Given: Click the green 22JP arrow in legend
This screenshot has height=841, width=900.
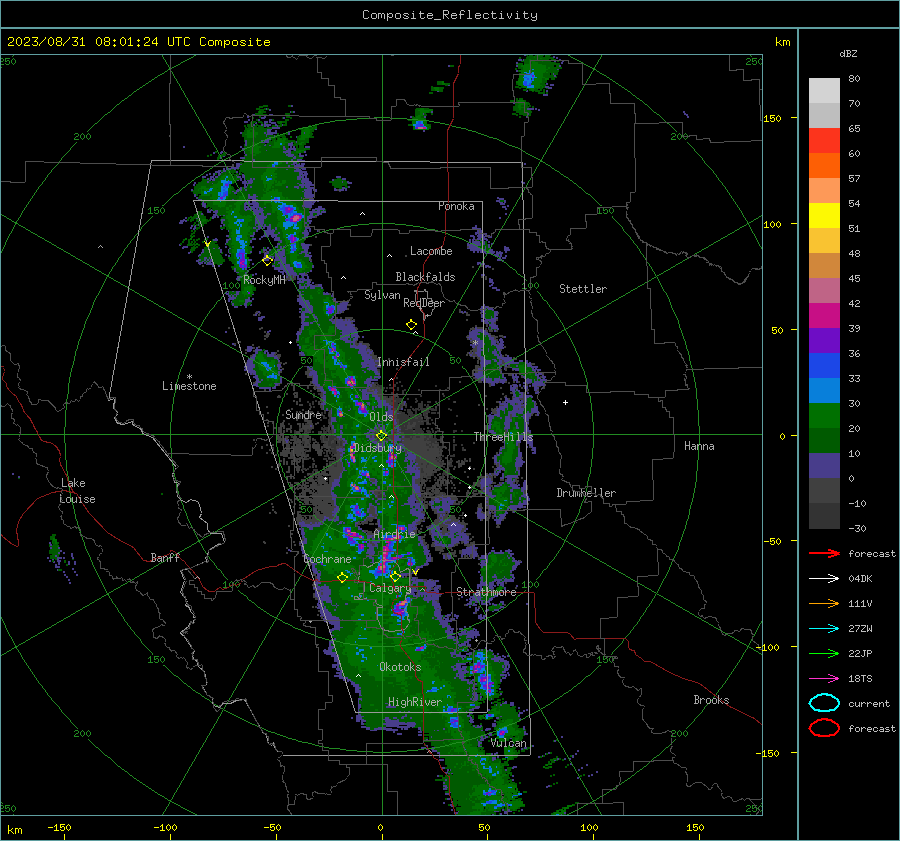Looking at the screenshot, I should [824, 653].
